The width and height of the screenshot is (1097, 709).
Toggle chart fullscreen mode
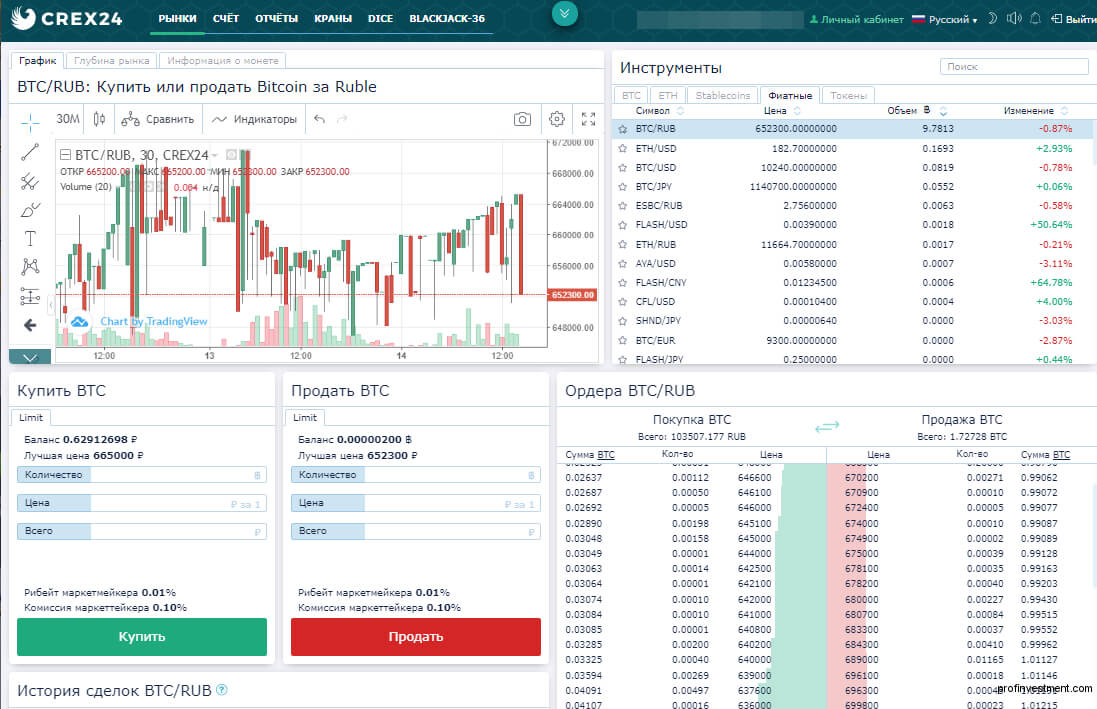tap(588, 119)
